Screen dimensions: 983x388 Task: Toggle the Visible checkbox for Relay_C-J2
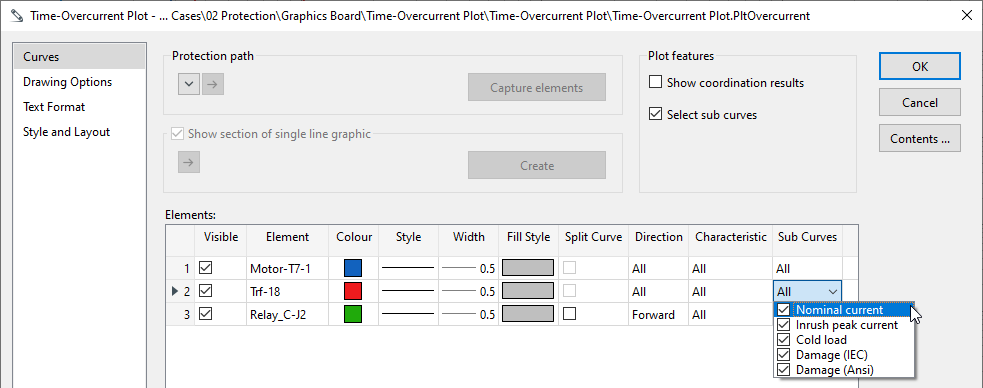tap(206, 315)
